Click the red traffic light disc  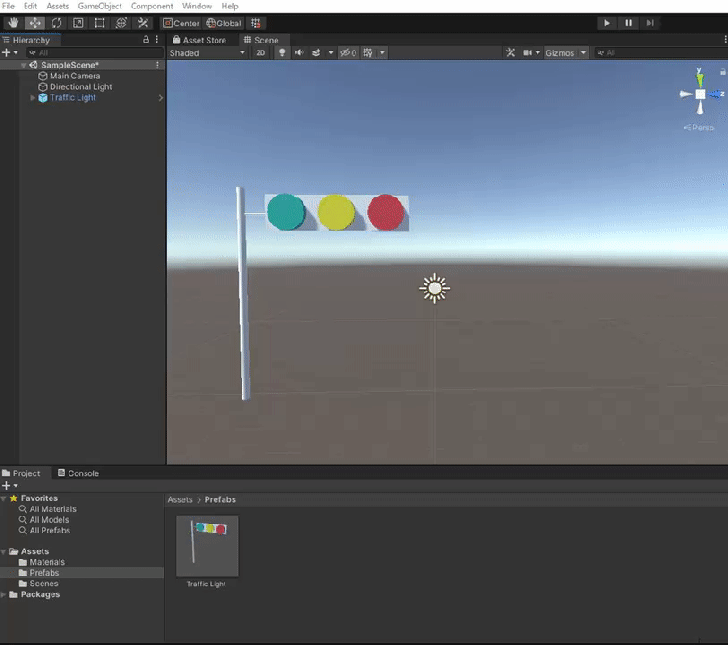pos(386,212)
